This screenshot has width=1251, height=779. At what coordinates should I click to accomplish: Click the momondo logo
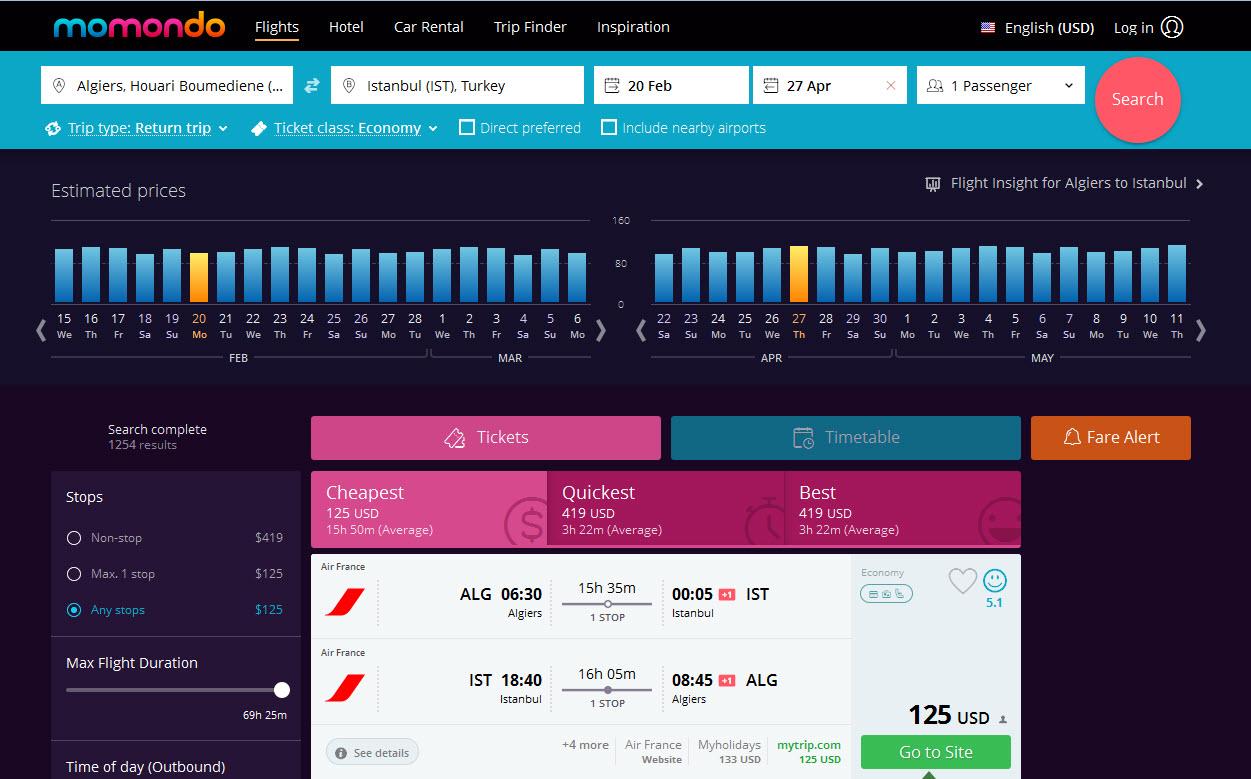(x=139, y=25)
